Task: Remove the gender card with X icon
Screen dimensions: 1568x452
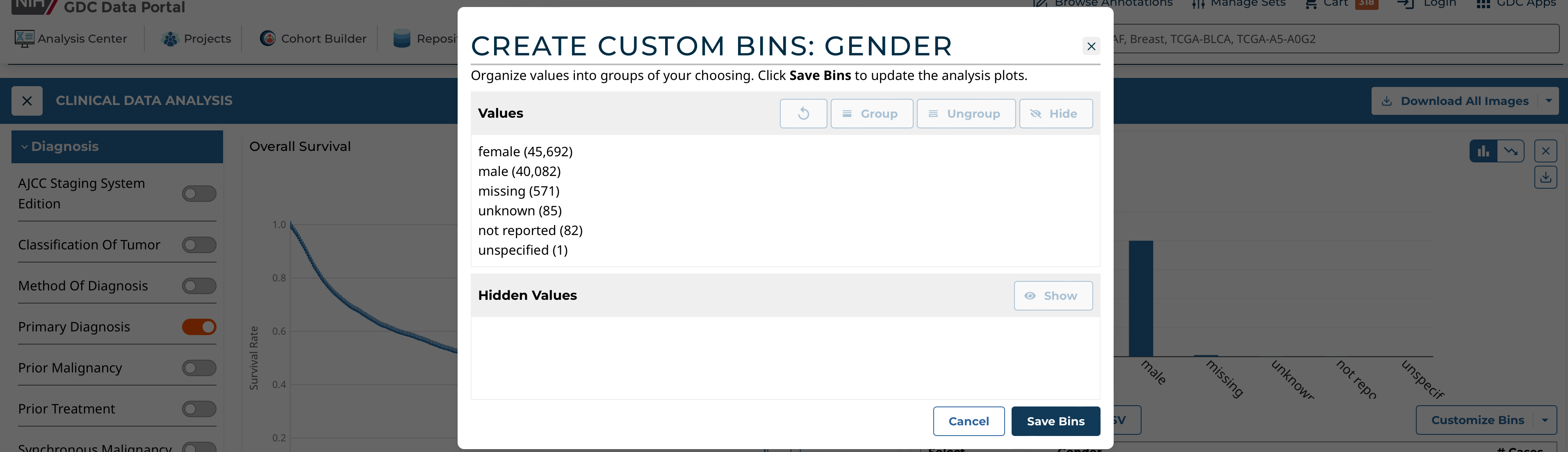Action: coord(1545,151)
